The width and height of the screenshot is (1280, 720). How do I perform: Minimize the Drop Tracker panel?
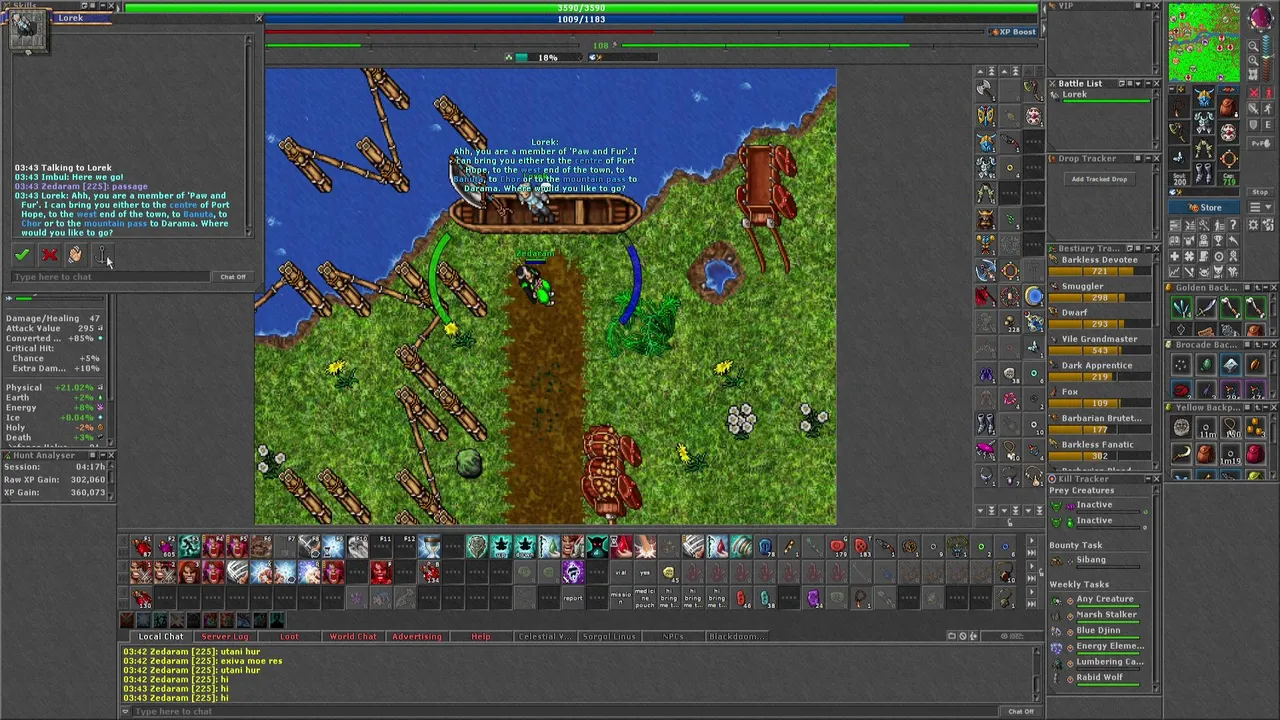point(1148,158)
